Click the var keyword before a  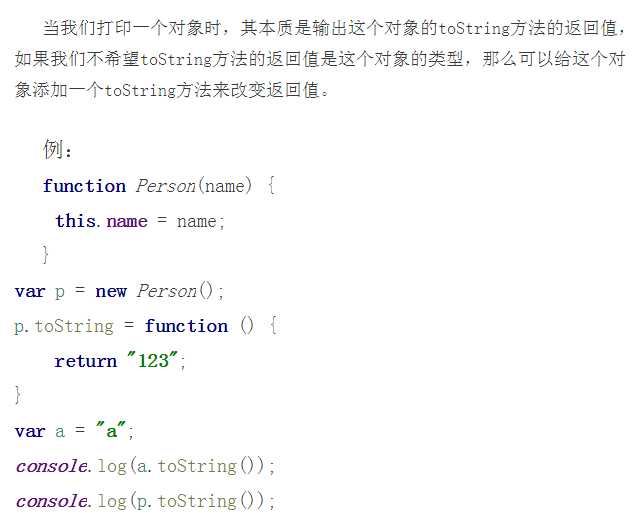point(30,431)
